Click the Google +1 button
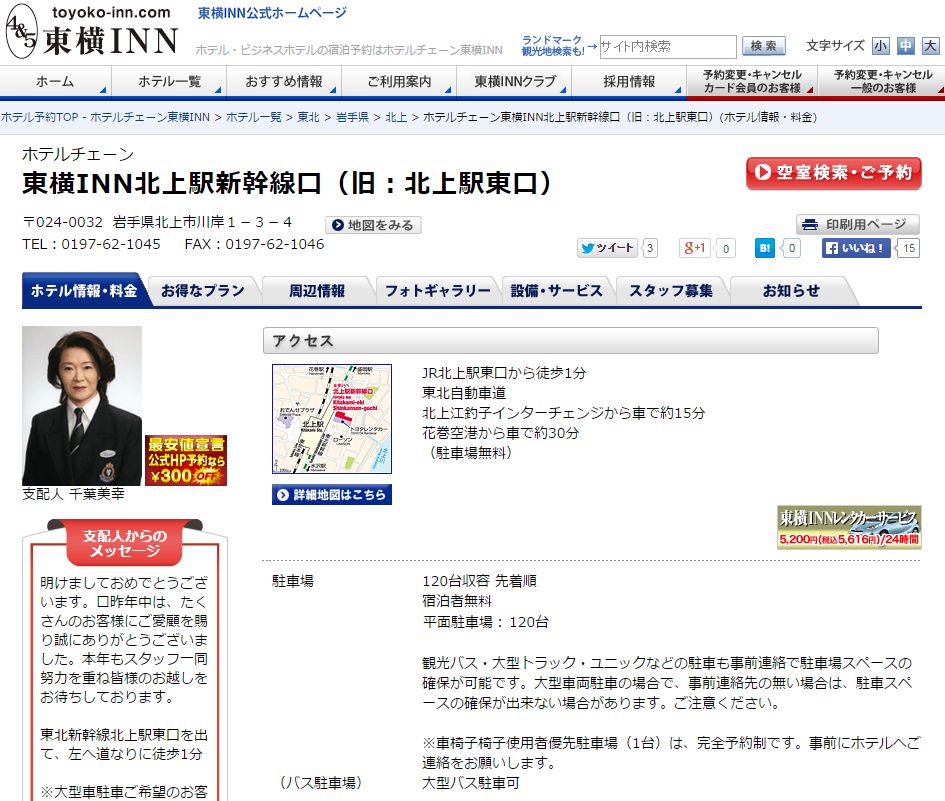 pyautogui.click(x=694, y=248)
